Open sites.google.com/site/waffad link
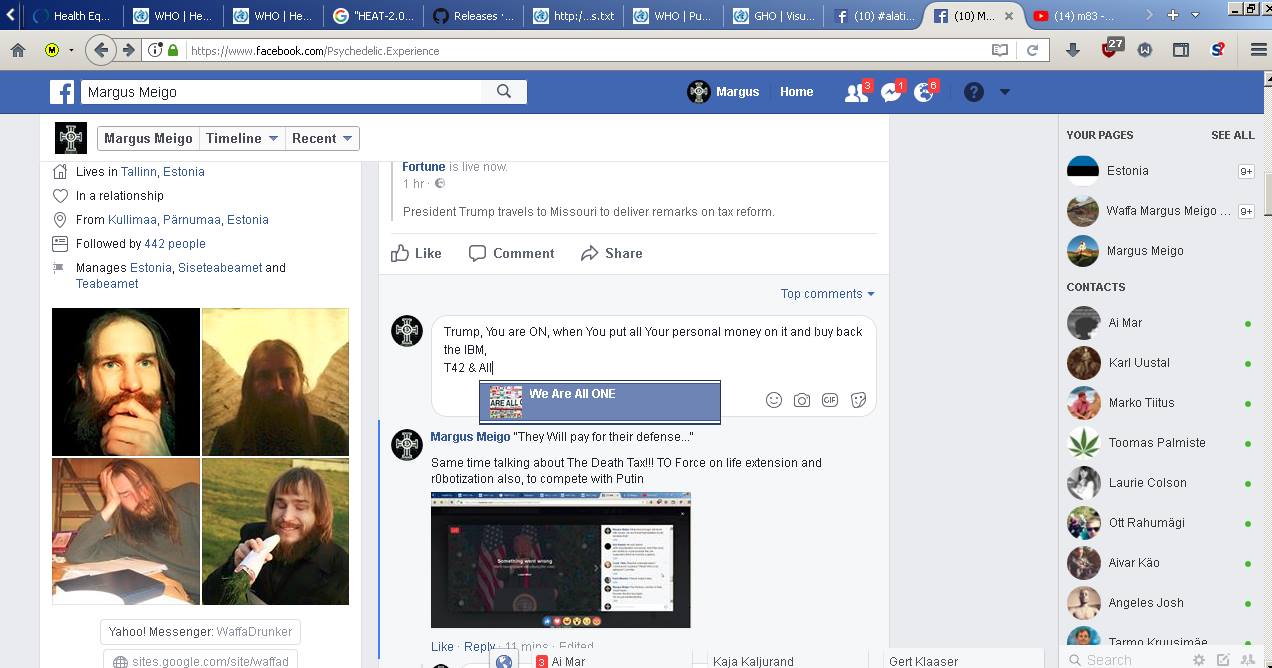The width and height of the screenshot is (1272, 668). [200, 661]
